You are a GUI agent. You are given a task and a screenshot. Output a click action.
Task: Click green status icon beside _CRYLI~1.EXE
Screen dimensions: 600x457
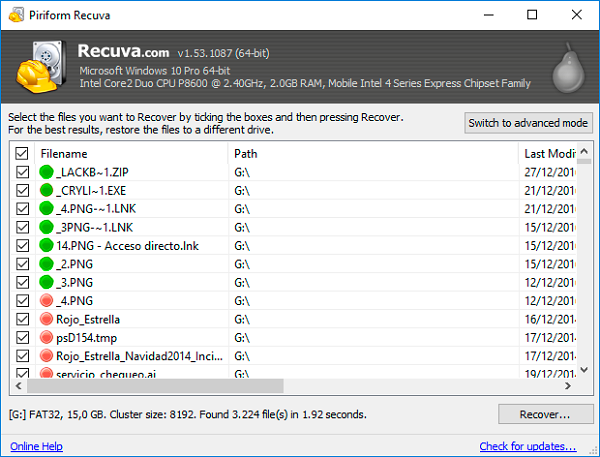[46, 190]
